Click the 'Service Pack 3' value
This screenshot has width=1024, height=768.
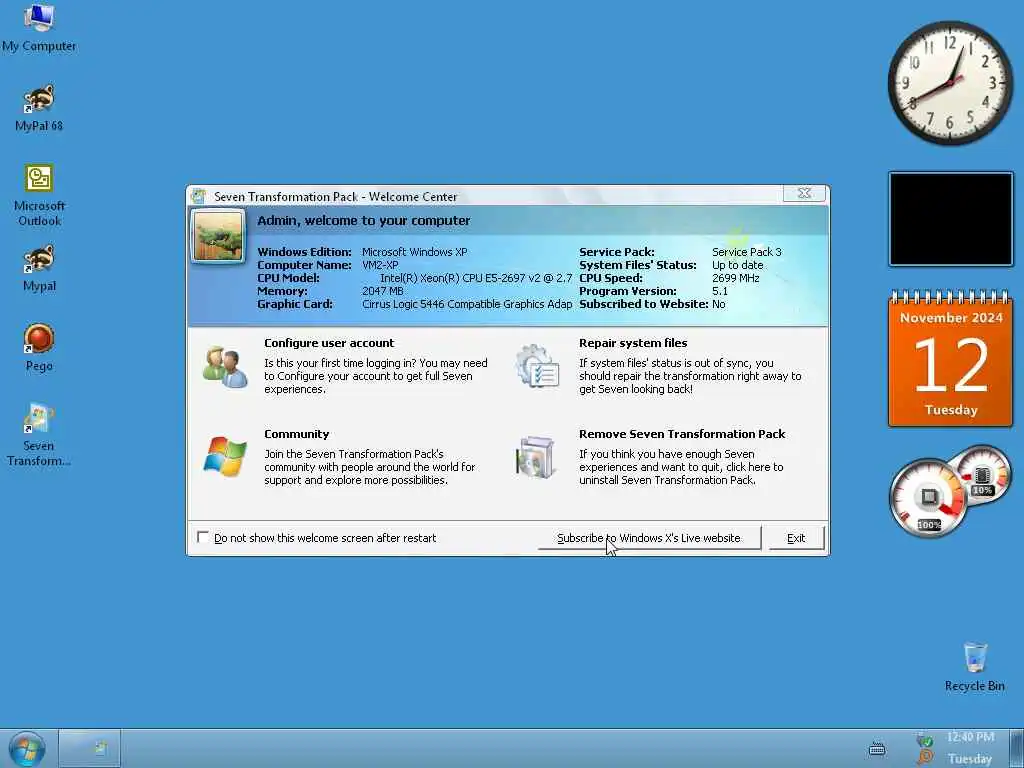746,252
